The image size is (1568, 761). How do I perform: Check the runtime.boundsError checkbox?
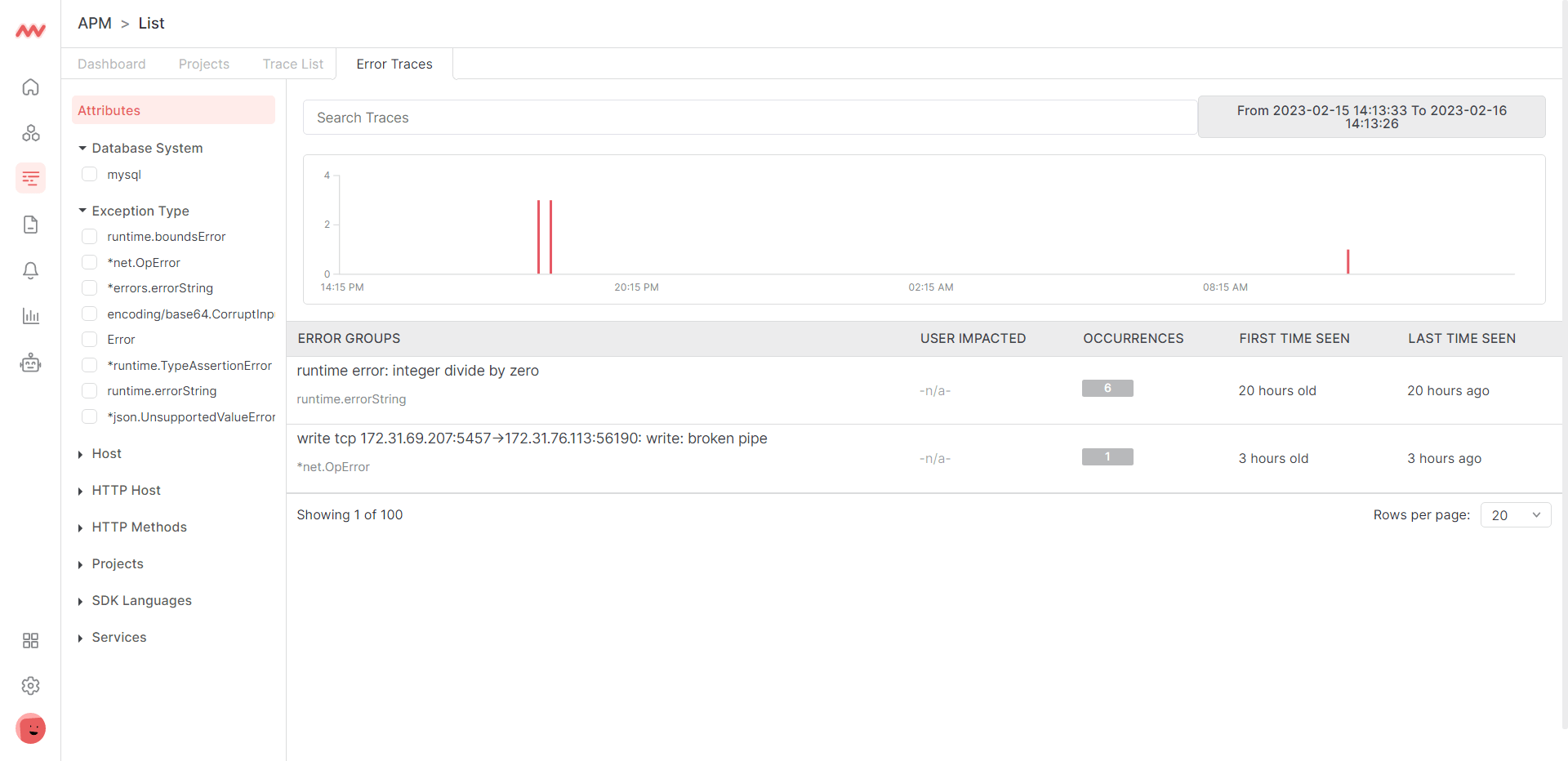(x=90, y=236)
